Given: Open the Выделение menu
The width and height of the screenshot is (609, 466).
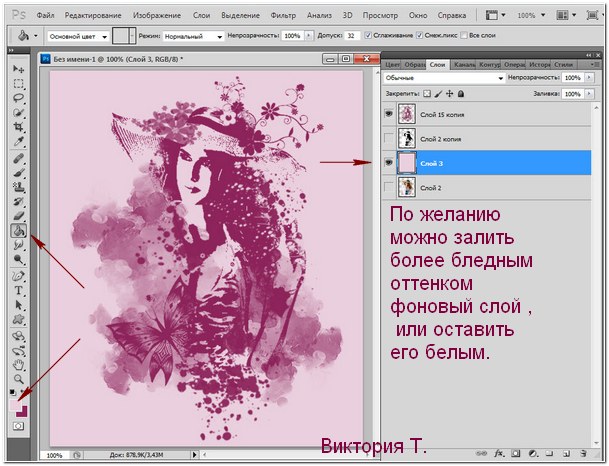Looking at the screenshot, I should tap(240, 16).
